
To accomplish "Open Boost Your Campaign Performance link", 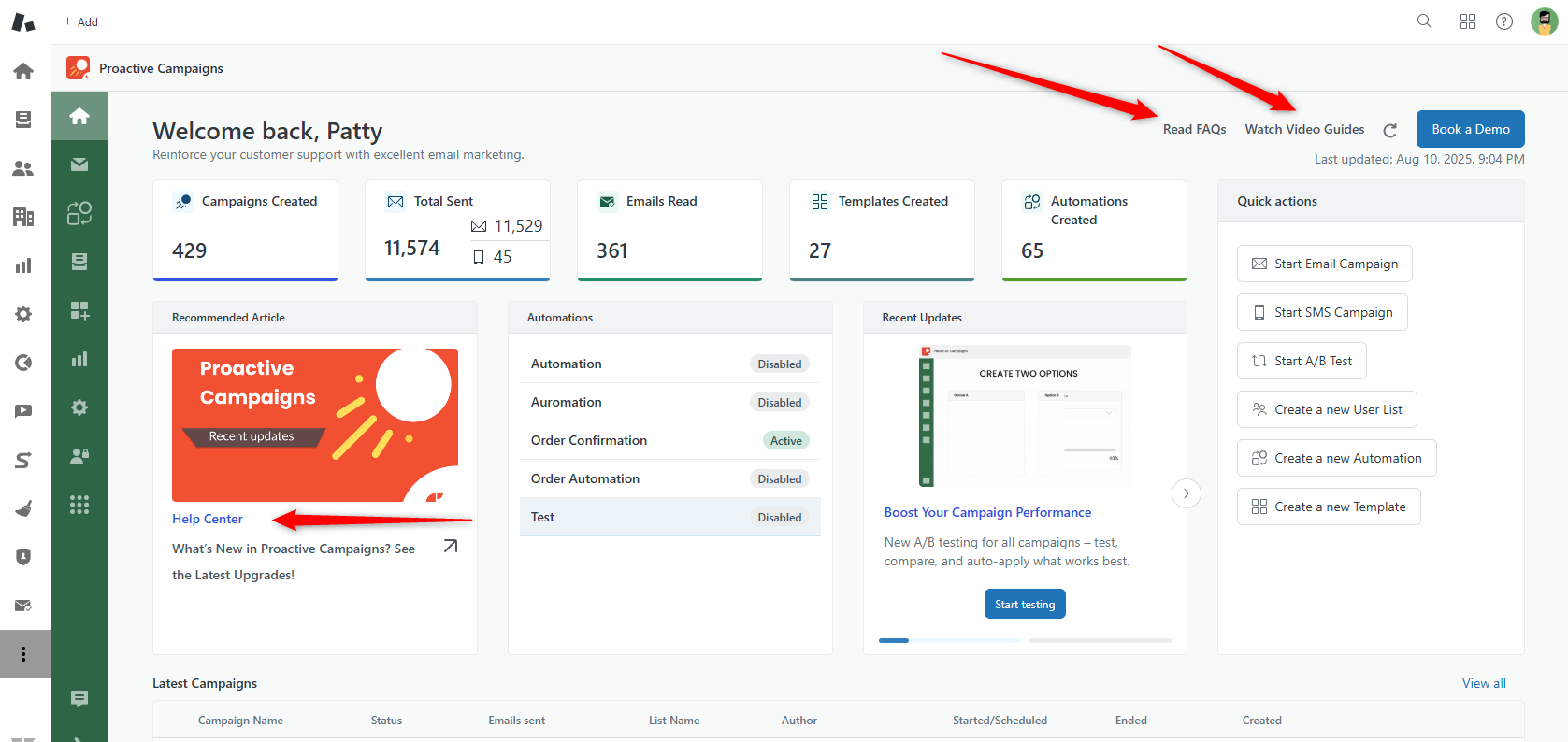I will coord(987,512).
